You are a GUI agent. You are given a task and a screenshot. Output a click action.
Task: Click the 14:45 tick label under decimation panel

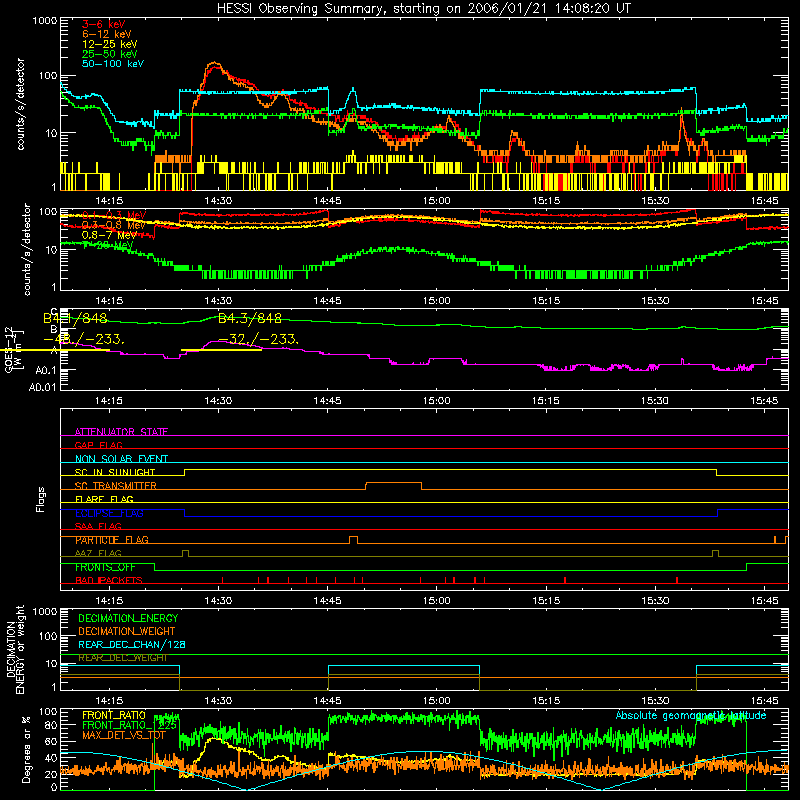coord(328,701)
